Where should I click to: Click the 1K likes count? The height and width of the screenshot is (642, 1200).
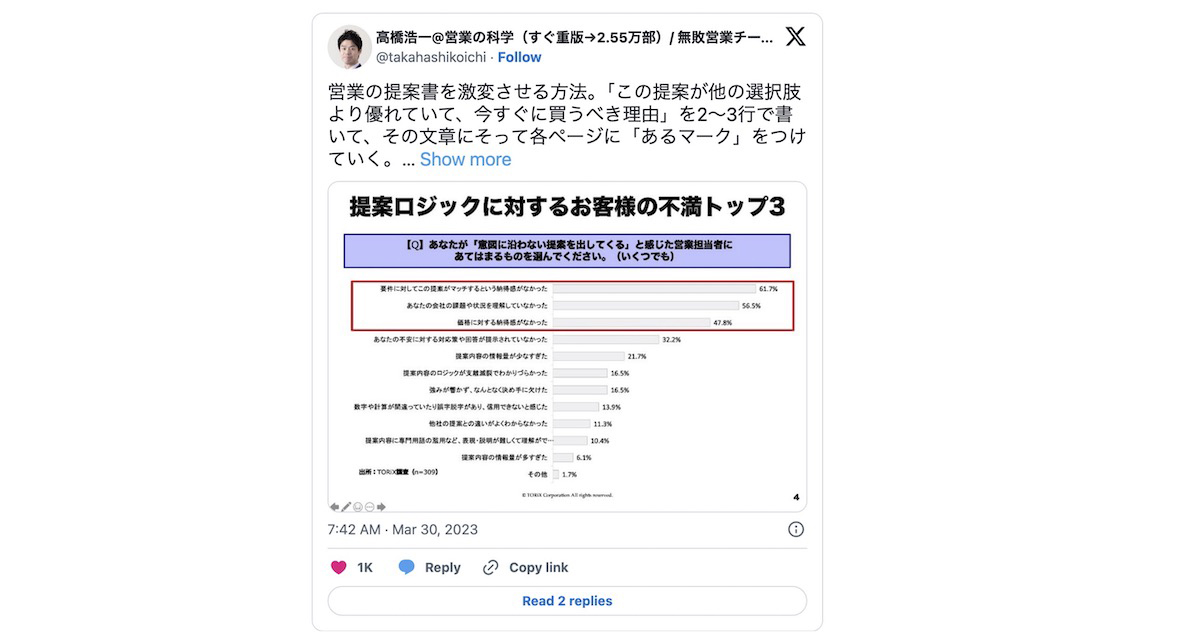(x=365, y=567)
